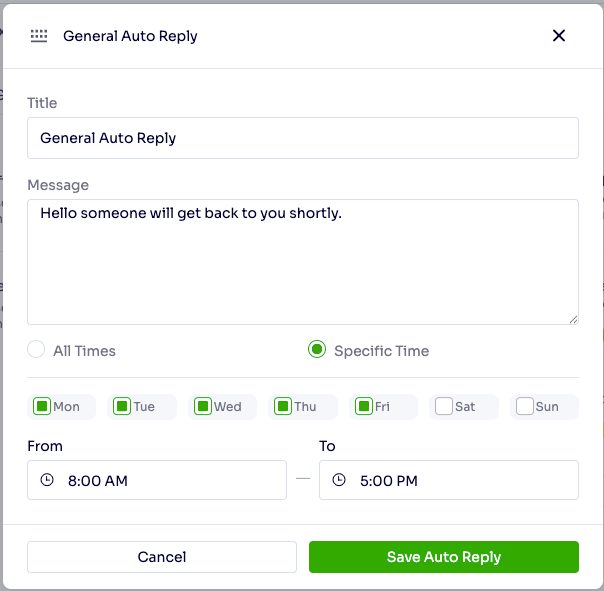Click the clock icon in From field
This screenshot has width=604, height=591.
(47, 480)
